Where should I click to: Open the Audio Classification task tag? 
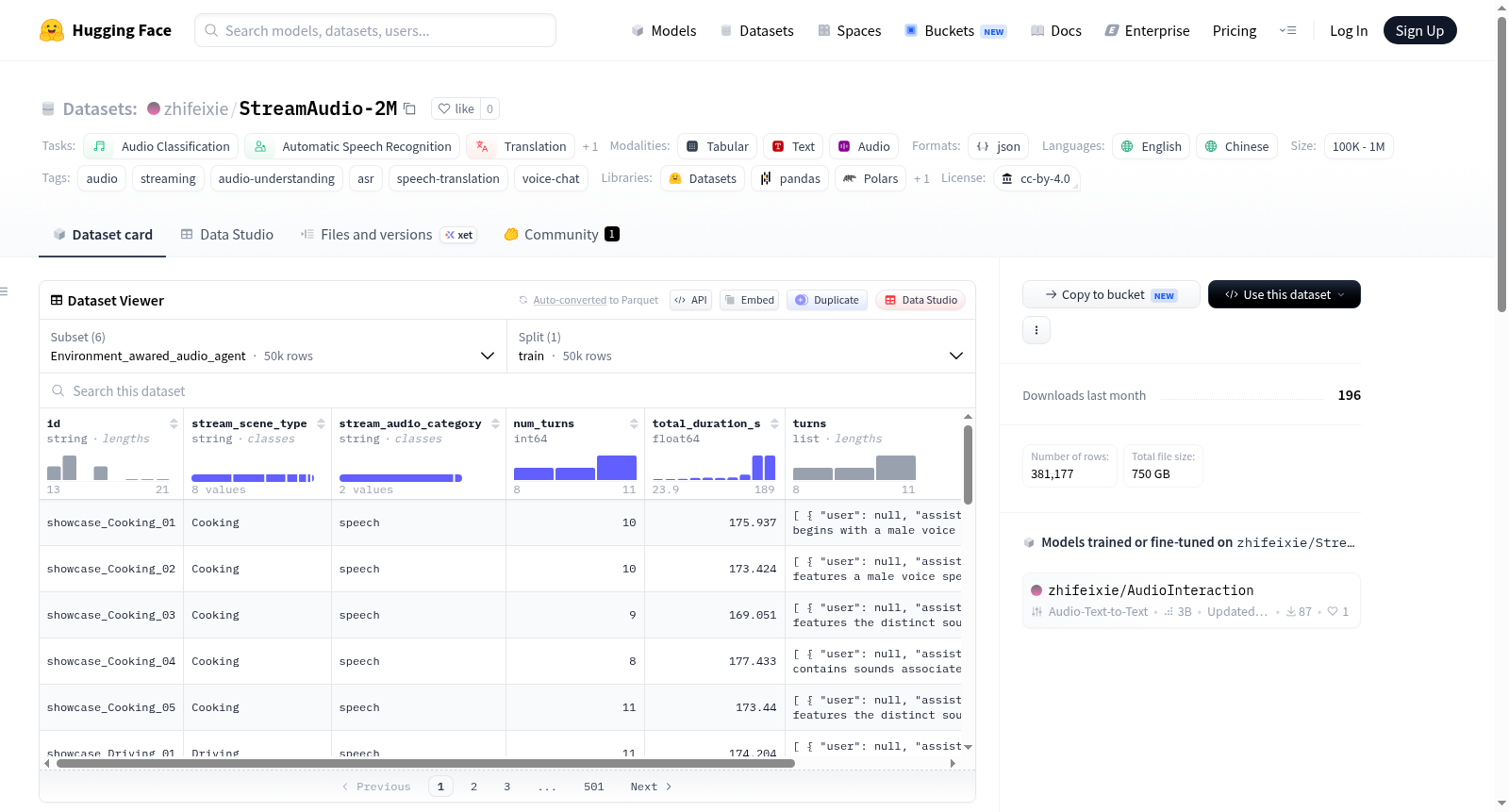[x=160, y=146]
